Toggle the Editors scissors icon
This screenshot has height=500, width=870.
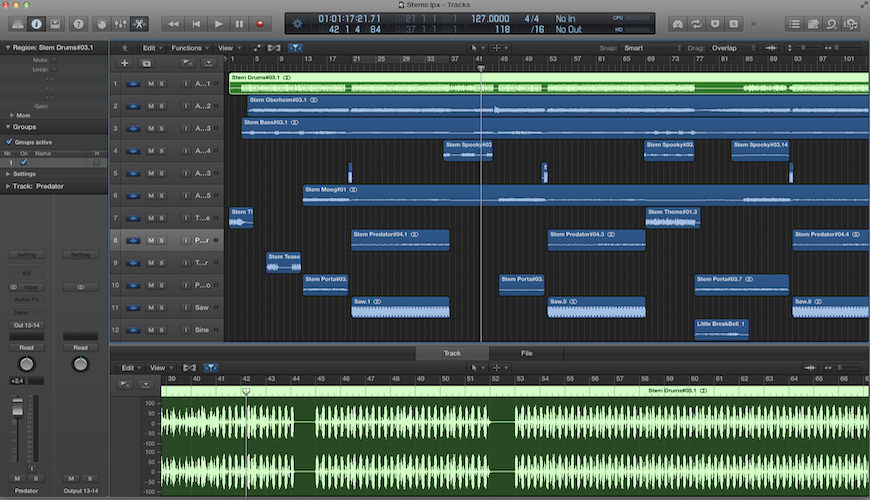[x=139, y=24]
